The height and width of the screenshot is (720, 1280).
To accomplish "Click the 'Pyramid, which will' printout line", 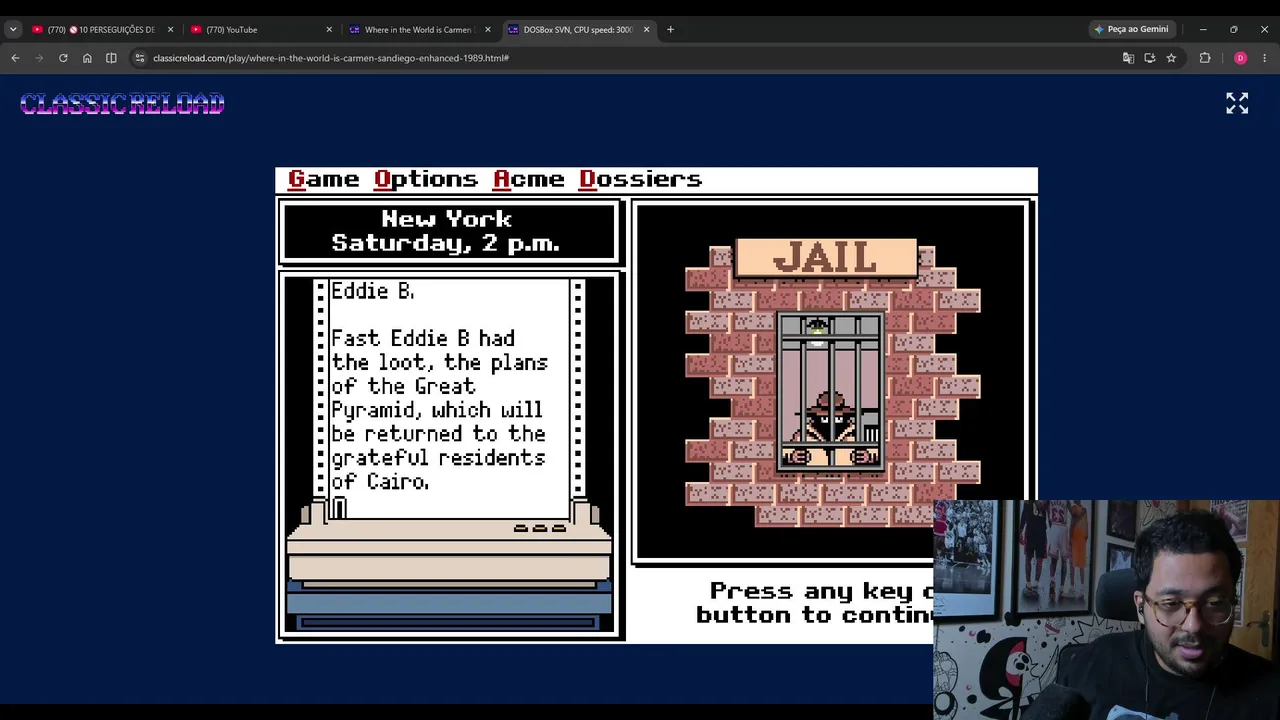I will (437, 410).
